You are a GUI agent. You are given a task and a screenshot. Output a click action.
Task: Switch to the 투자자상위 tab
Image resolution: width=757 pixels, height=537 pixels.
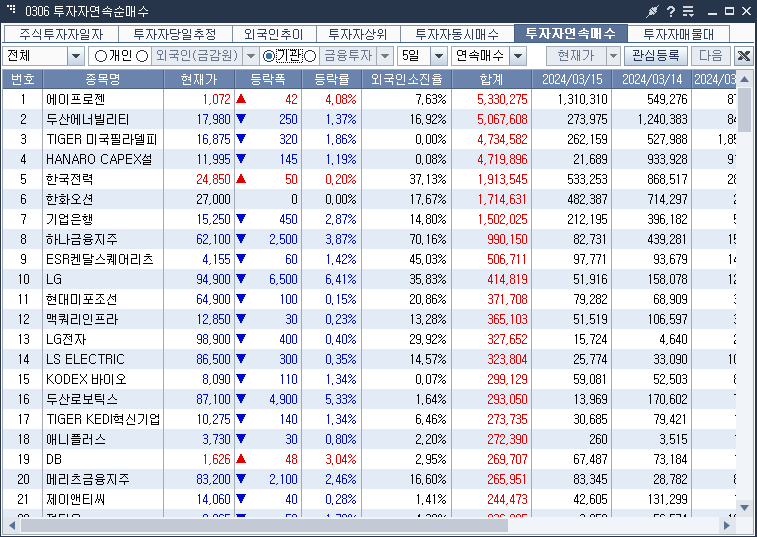[x=358, y=34]
